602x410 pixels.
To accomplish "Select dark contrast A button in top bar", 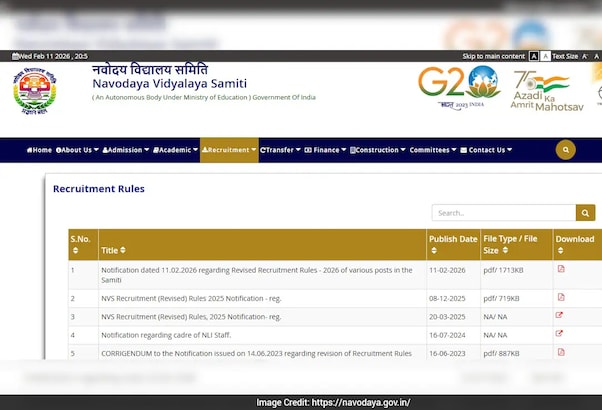I will pyautogui.click(x=534, y=56).
